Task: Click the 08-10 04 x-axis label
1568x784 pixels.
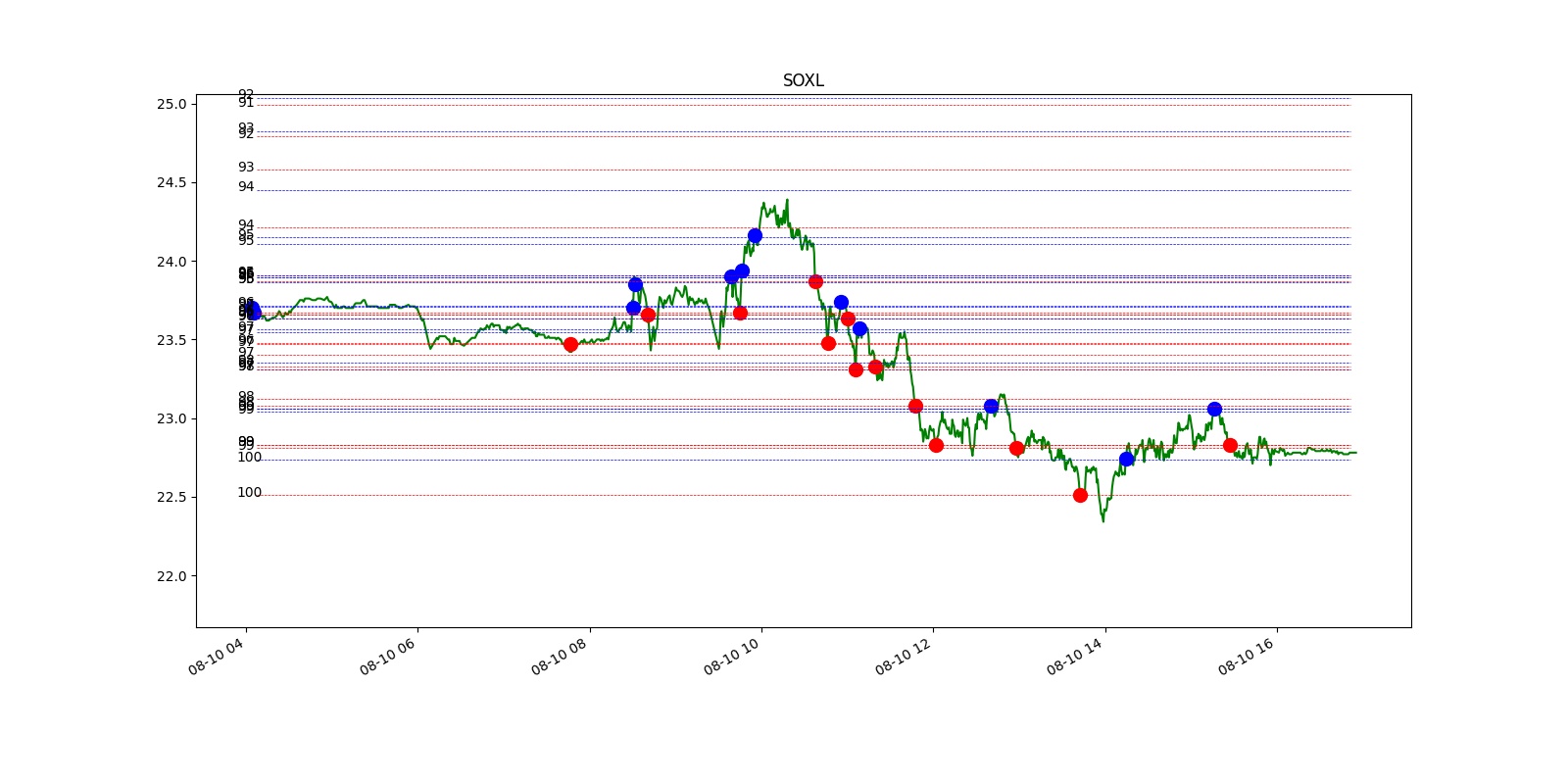Action: (x=217, y=656)
